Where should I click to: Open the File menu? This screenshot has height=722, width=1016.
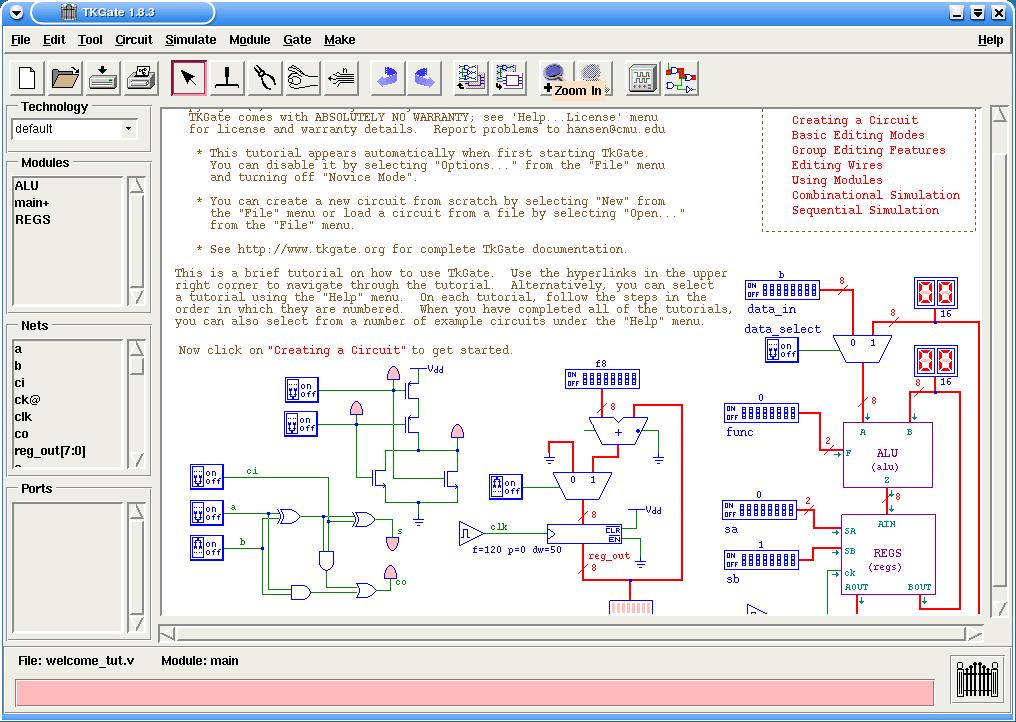(21, 40)
